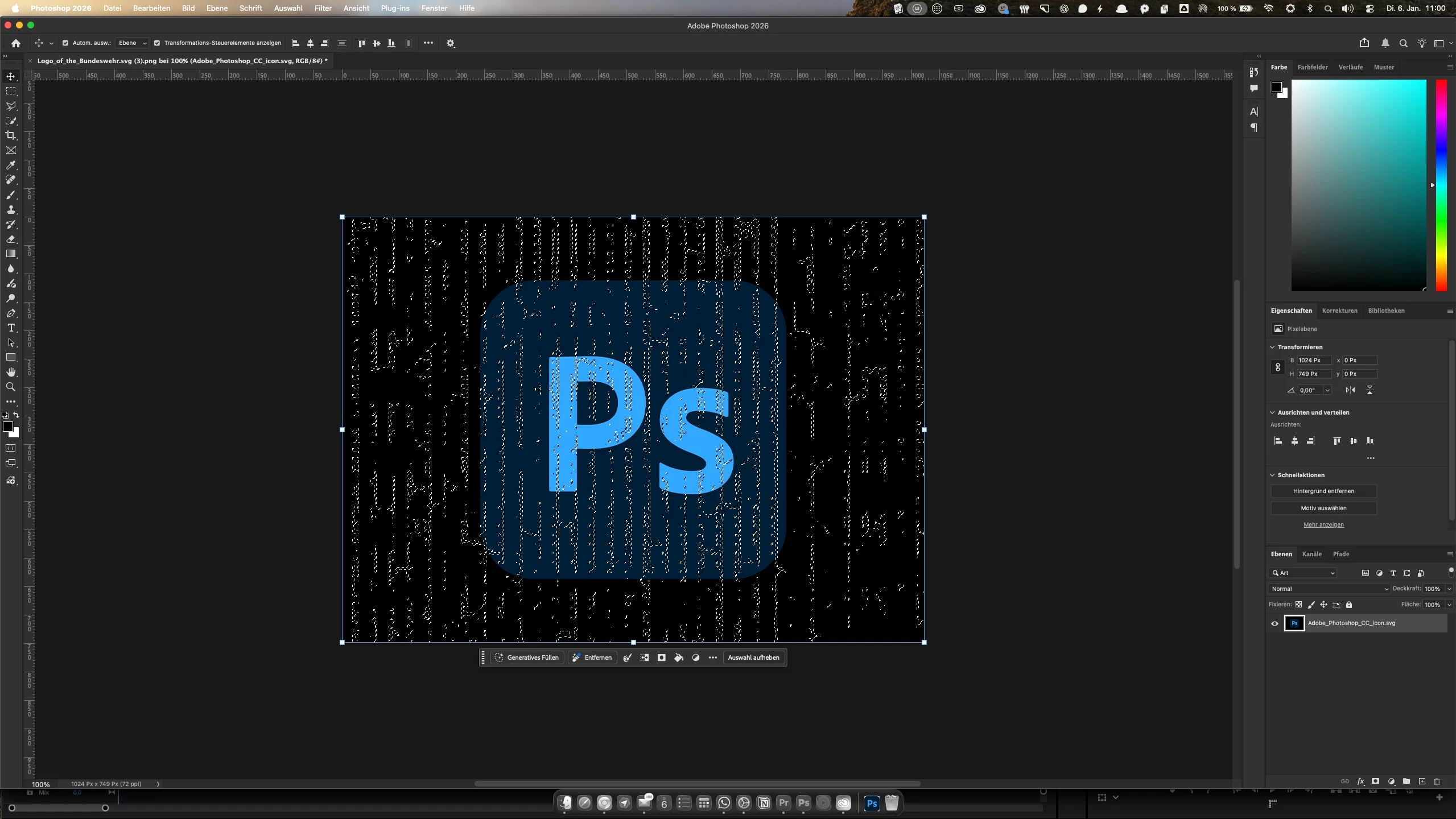1456x819 pixels.
Task: Select the Gradient tool
Action: click(11, 254)
